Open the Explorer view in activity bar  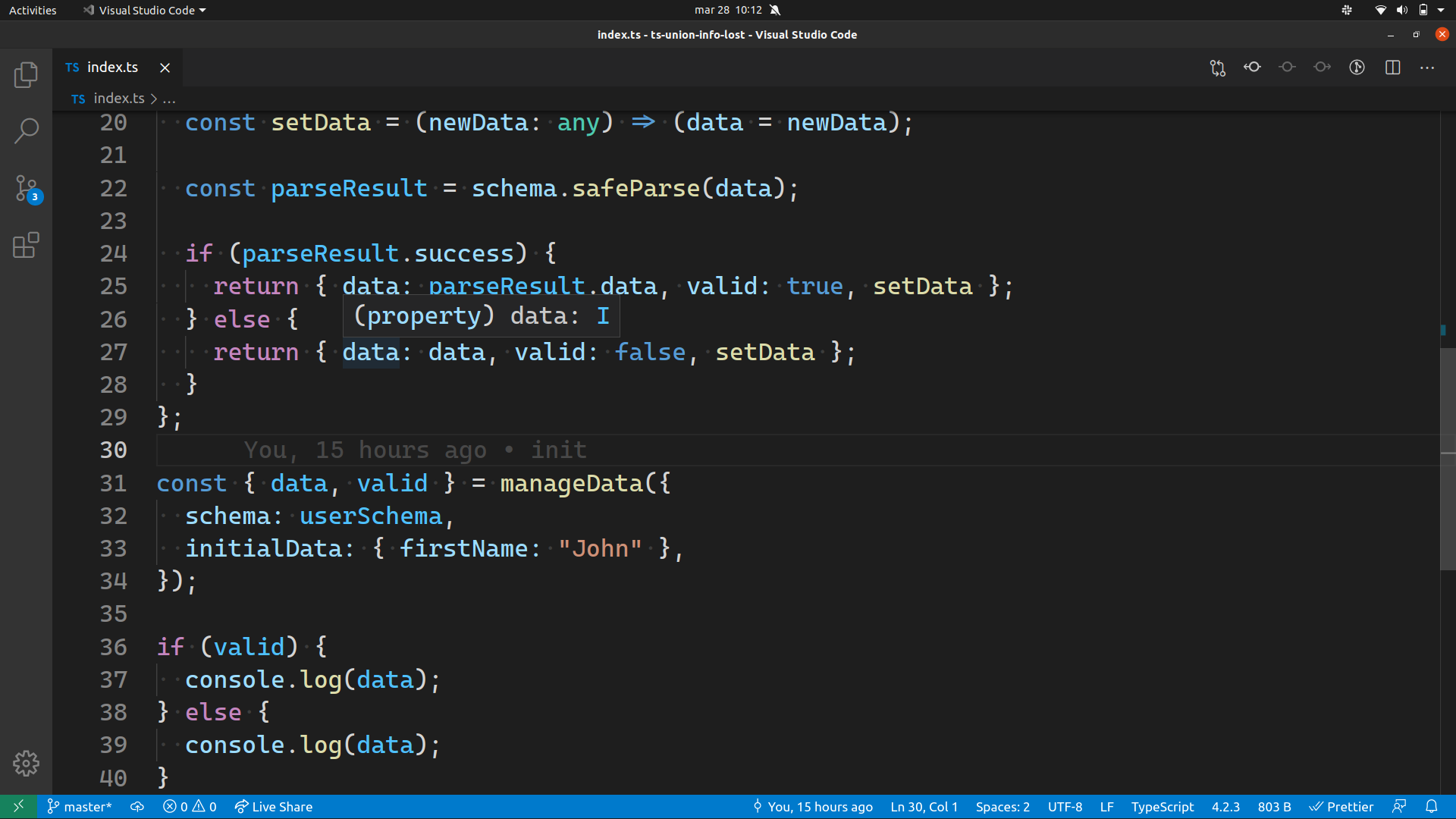click(26, 74)
